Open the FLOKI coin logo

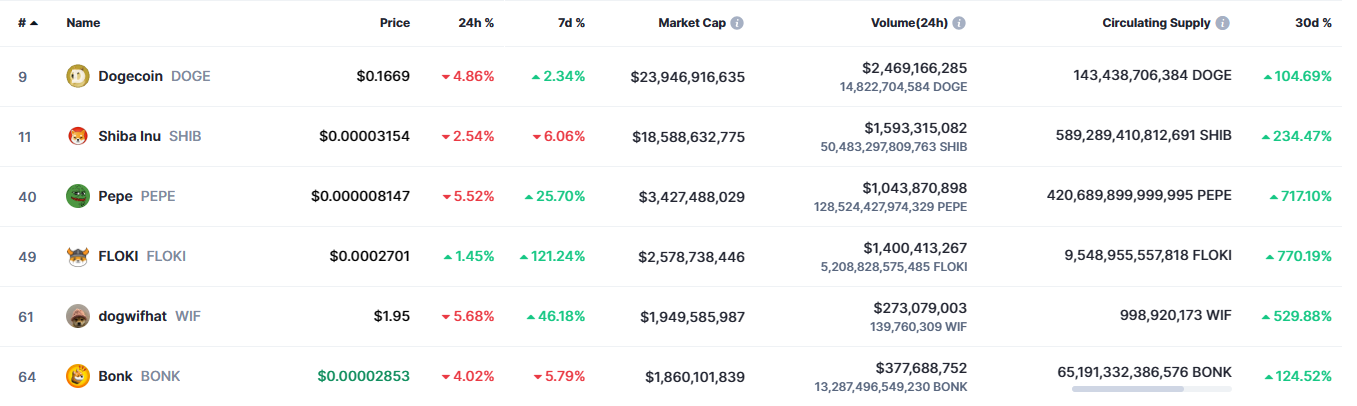coord(78,256)
